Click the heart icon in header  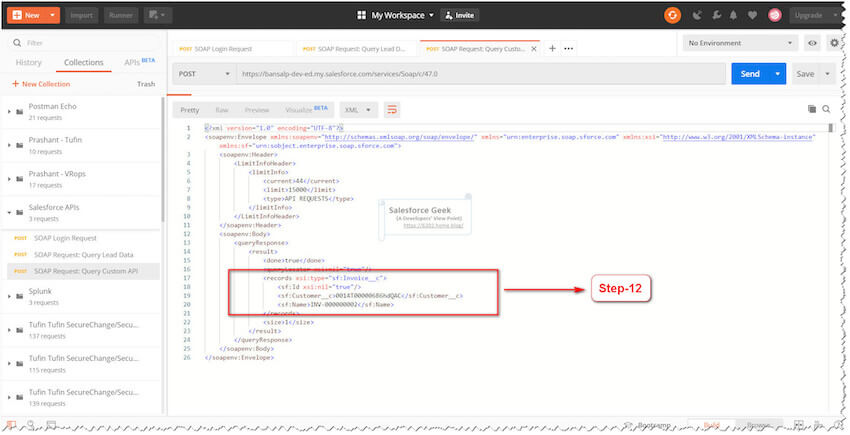point(752,15)
